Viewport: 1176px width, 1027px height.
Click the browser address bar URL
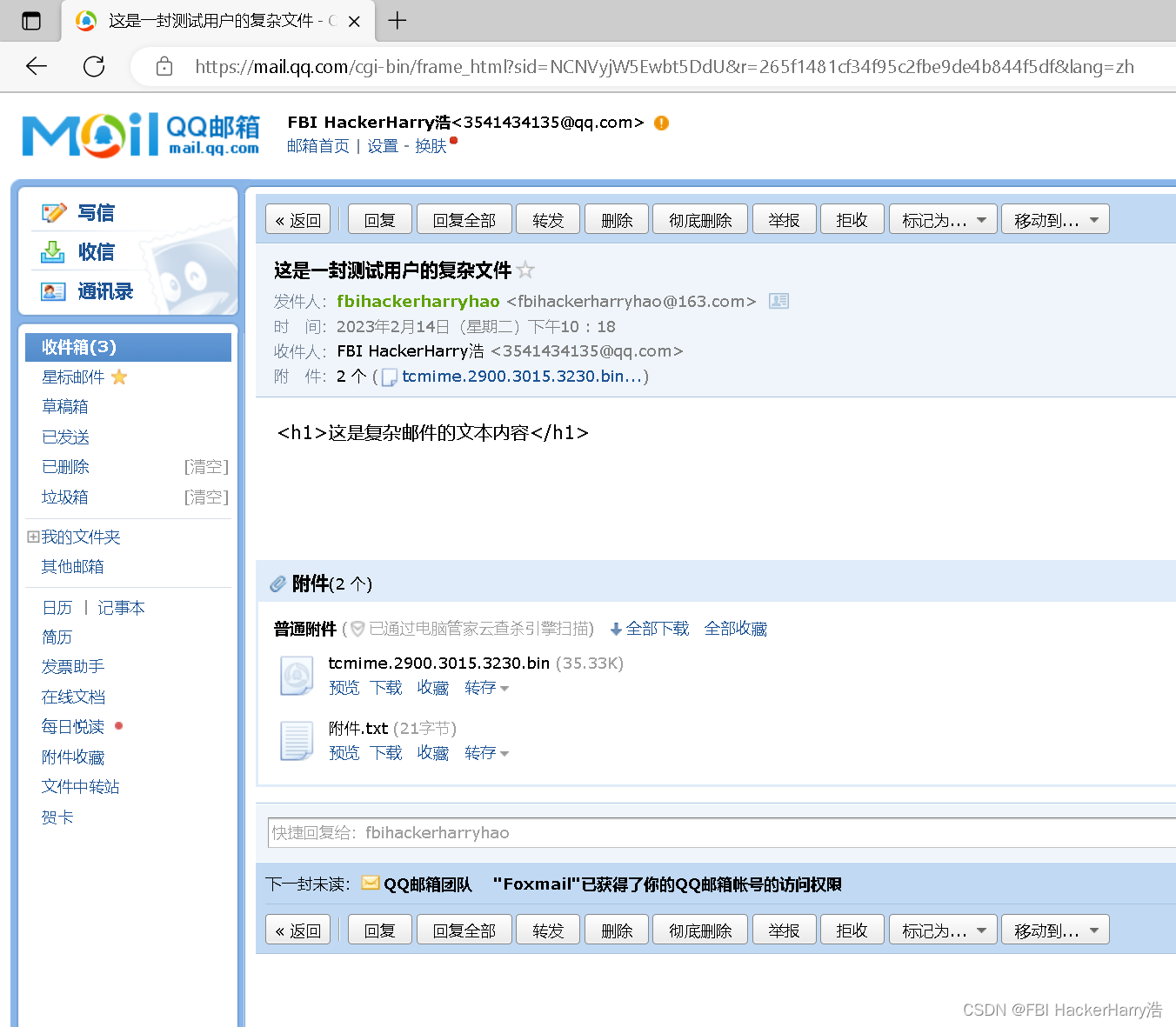click(665, 66)
